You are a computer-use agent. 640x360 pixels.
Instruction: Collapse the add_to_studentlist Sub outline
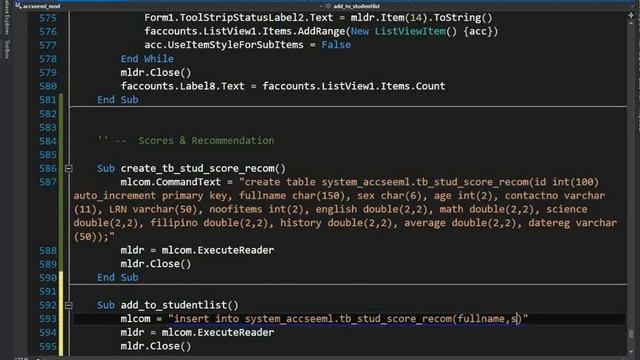(69, 305)
